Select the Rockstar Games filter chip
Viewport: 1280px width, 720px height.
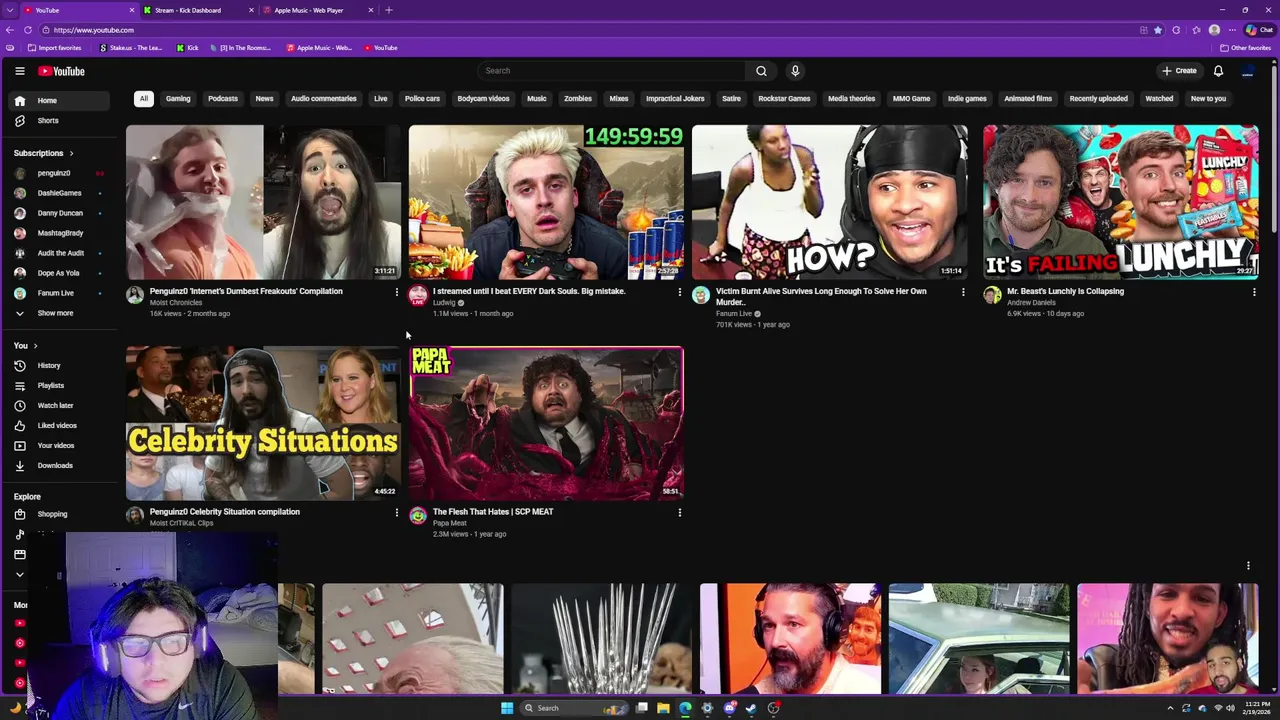tap(784, 99)
